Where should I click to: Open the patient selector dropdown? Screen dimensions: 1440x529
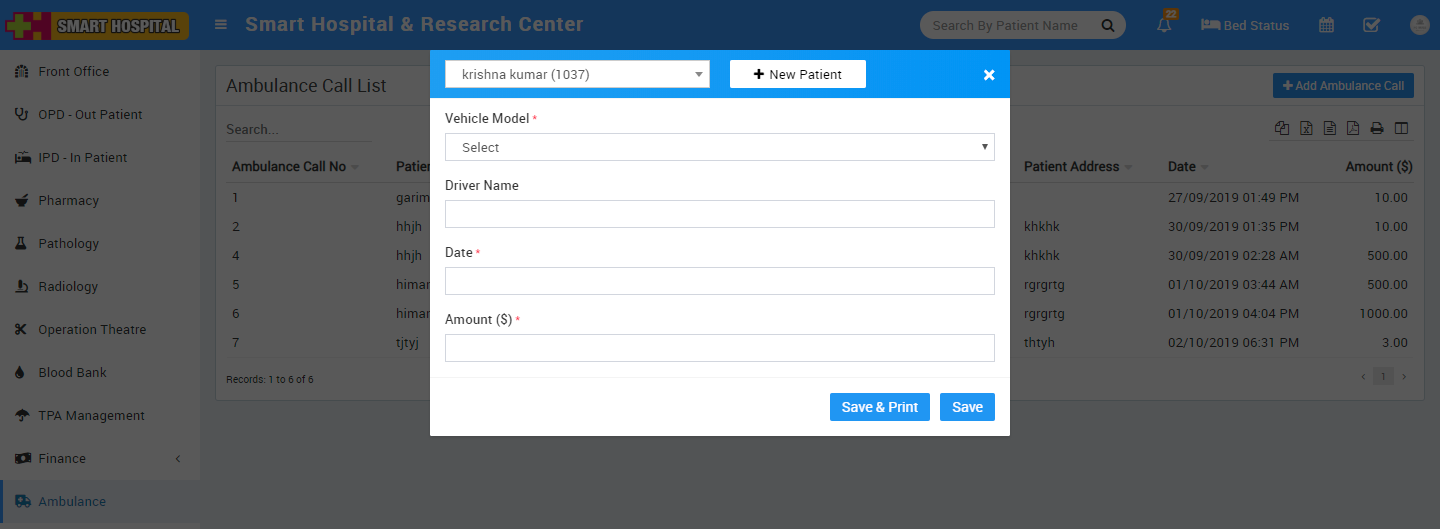point(577,74)
